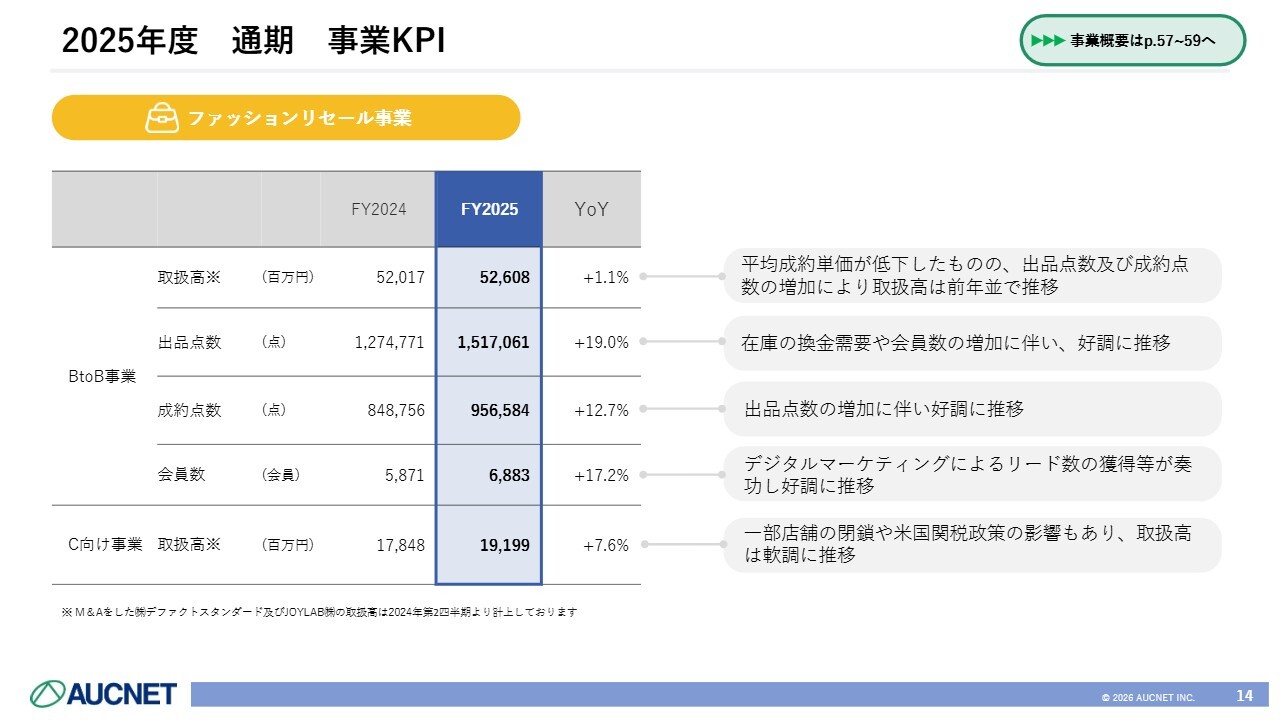Click the green triple-arrow icon
Image resolution: width=1280 pixels, height=720 pixels.
pyautogui.click(x=1046, y=41)
